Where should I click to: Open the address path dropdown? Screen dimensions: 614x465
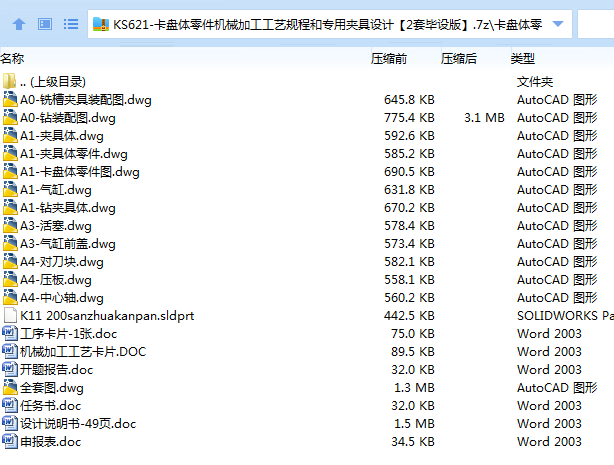click(557, 24)
